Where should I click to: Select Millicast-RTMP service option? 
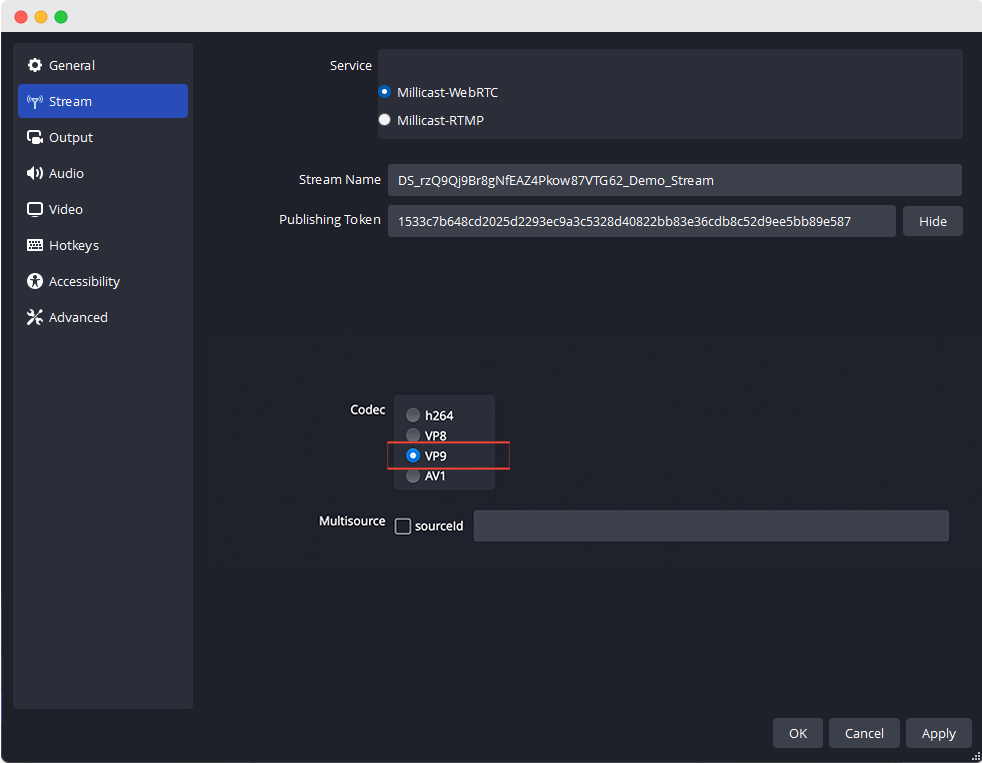coord(385,120)
